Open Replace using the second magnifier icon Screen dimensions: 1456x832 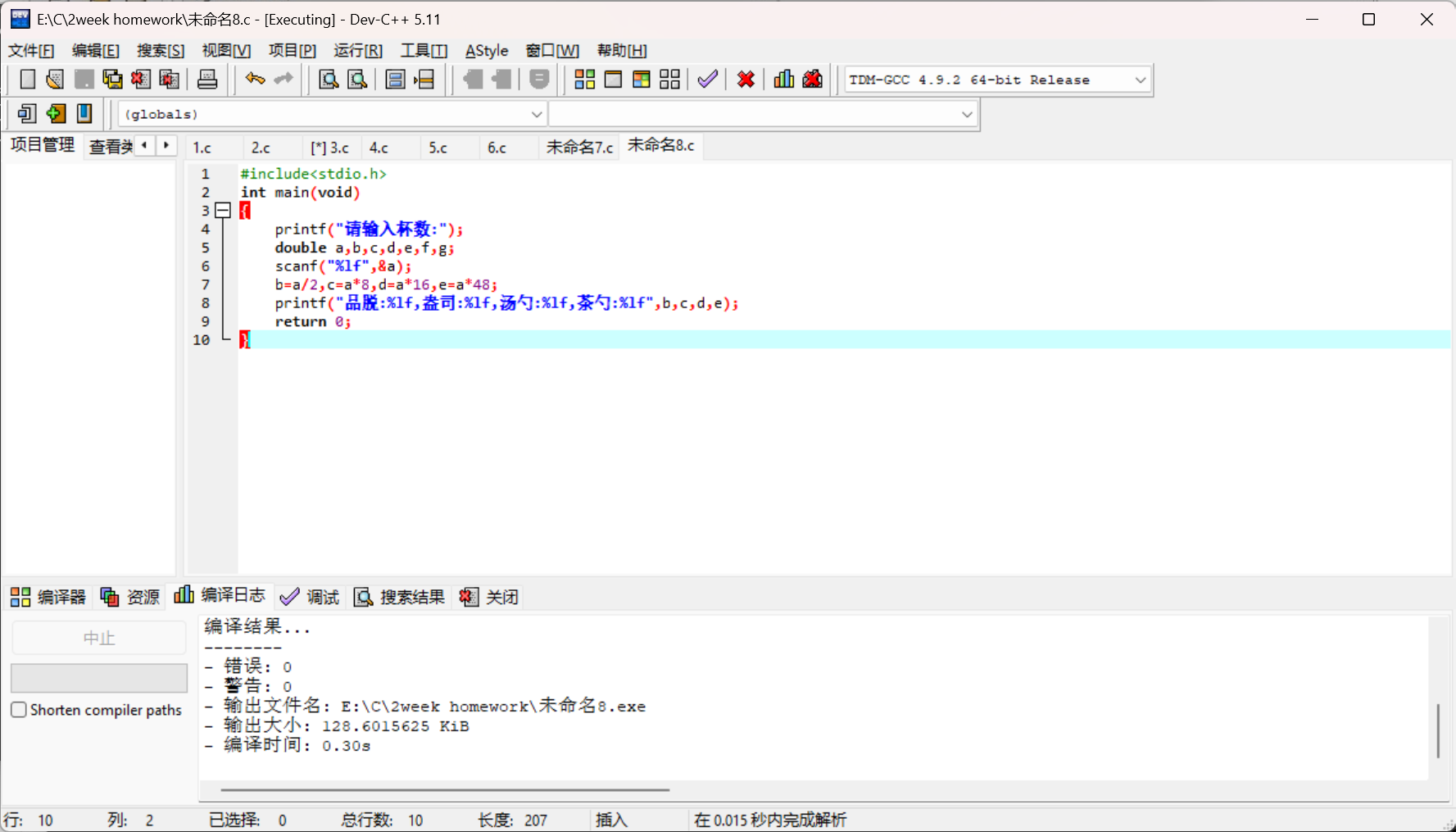pyautogui.click(x=357, y=80)
